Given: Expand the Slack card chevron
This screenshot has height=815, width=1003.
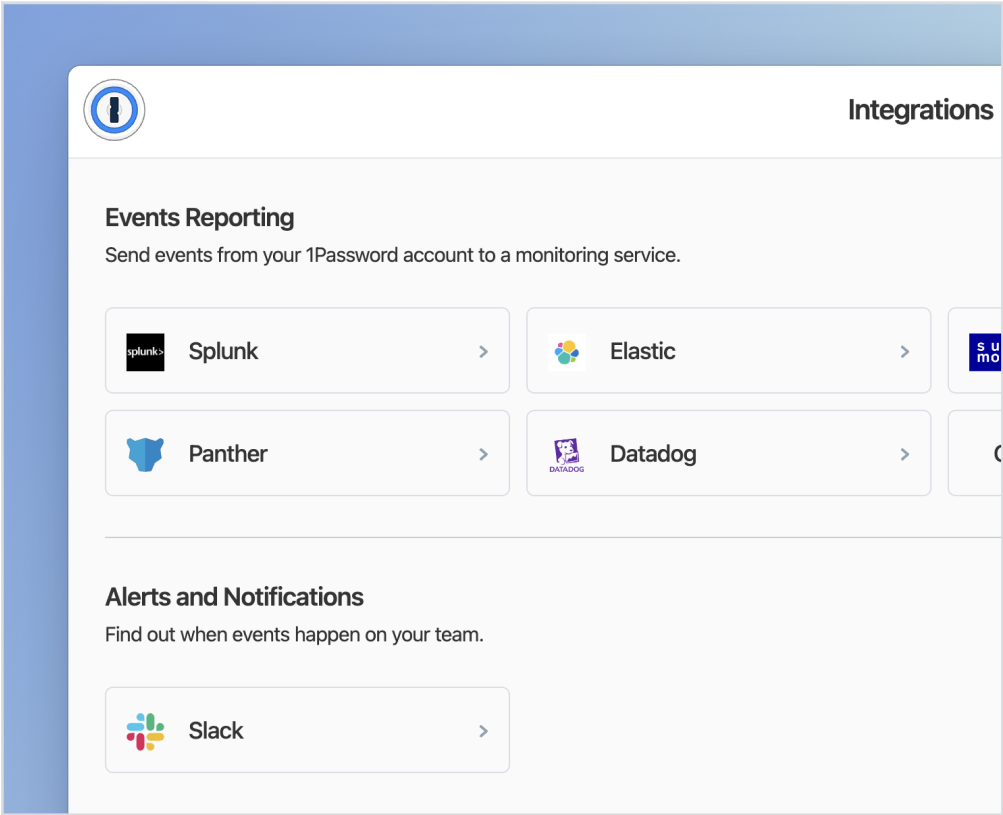Looking at the screenshot, I should click(x=484, y=731).
